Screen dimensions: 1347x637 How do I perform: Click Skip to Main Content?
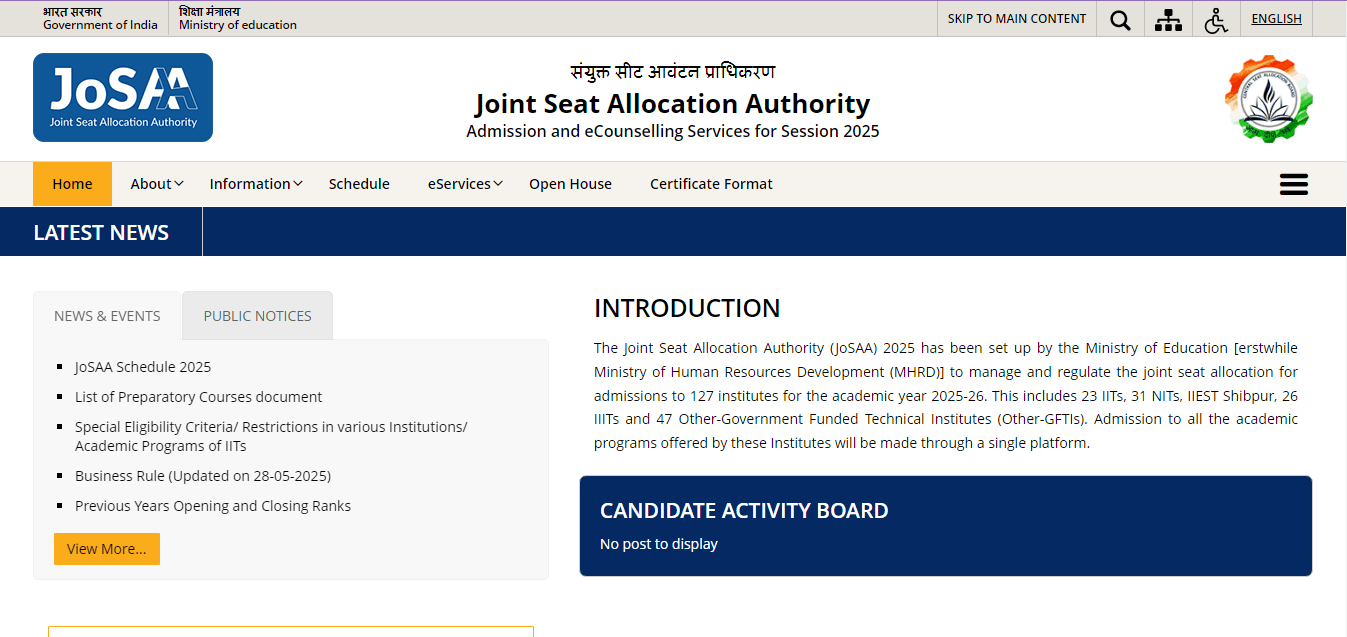pos(1016,18)
